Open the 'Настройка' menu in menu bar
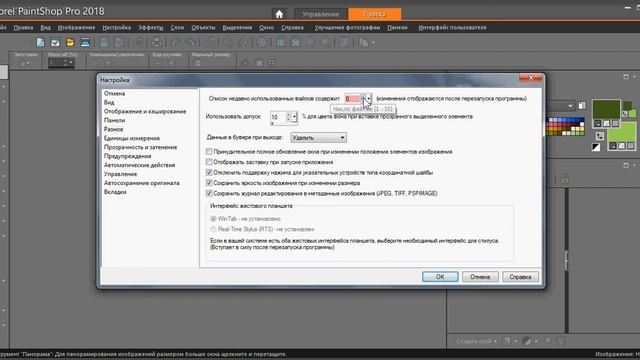Viewport: 640px width, 360px height. point(116,27)
